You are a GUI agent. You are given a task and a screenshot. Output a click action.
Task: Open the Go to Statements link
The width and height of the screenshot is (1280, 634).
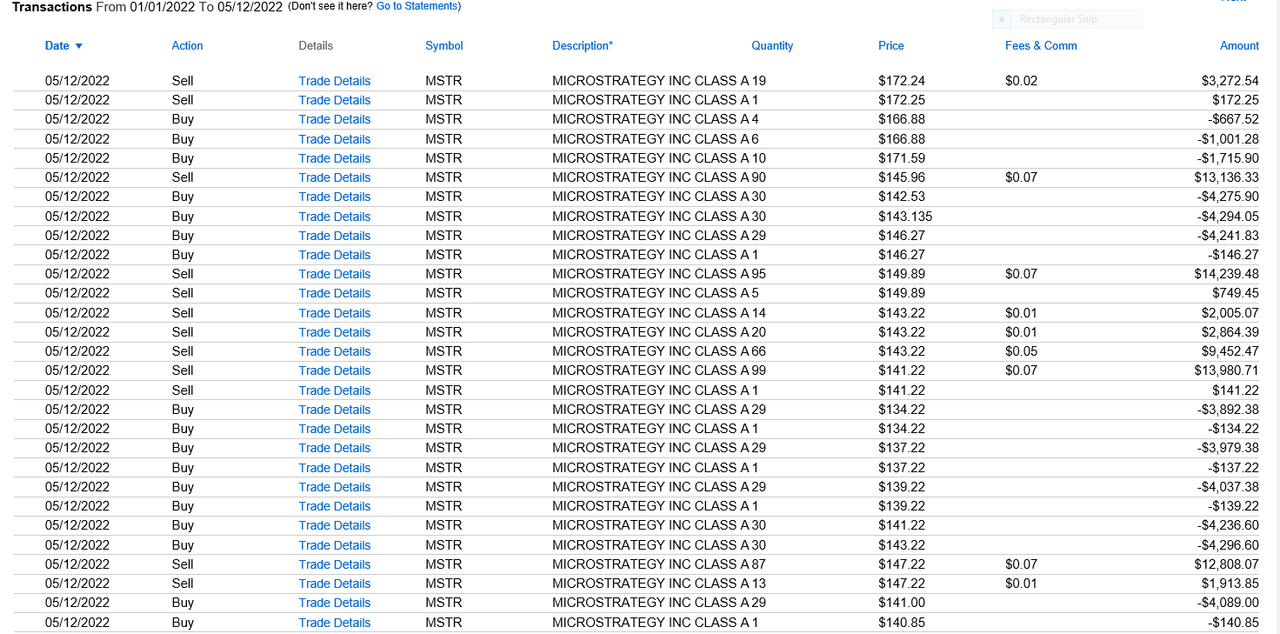click(x=418, y=6)
